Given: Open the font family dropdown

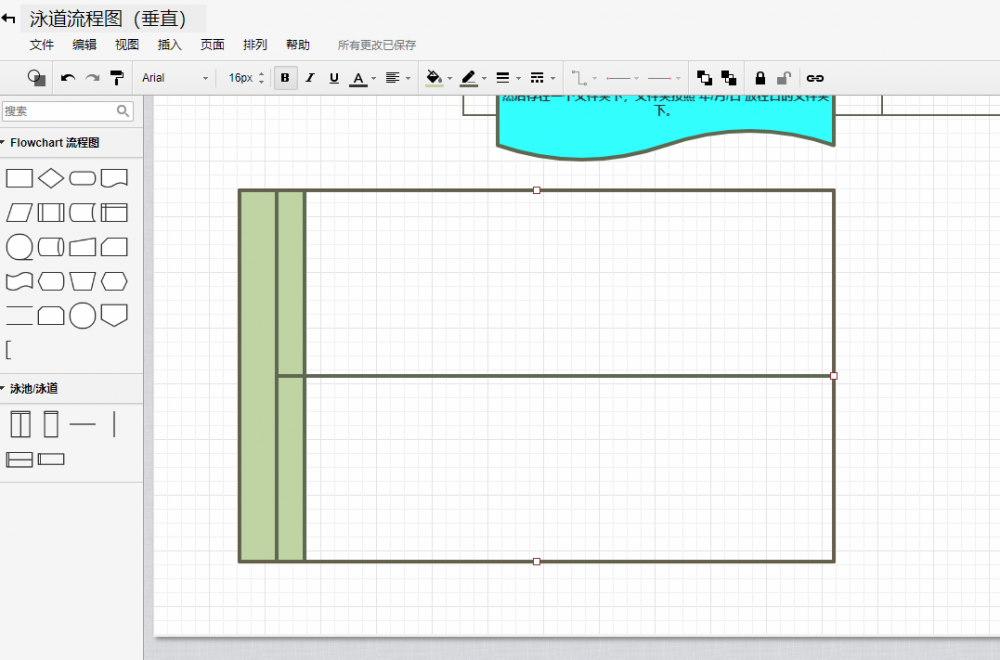Looking at the screenshot, I should tap(173, 77).
